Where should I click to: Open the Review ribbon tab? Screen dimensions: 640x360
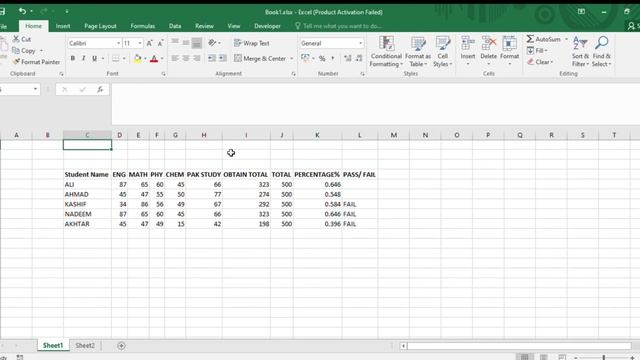(204, 26)
